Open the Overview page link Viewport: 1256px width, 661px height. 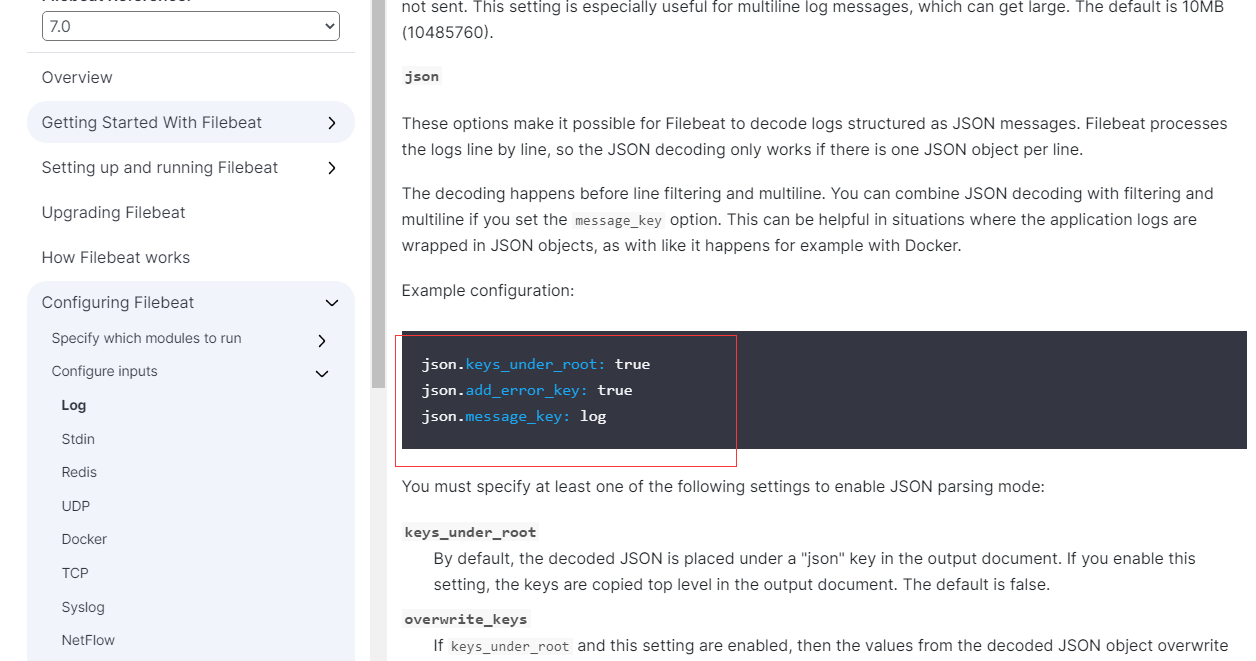tap(77, 77)
